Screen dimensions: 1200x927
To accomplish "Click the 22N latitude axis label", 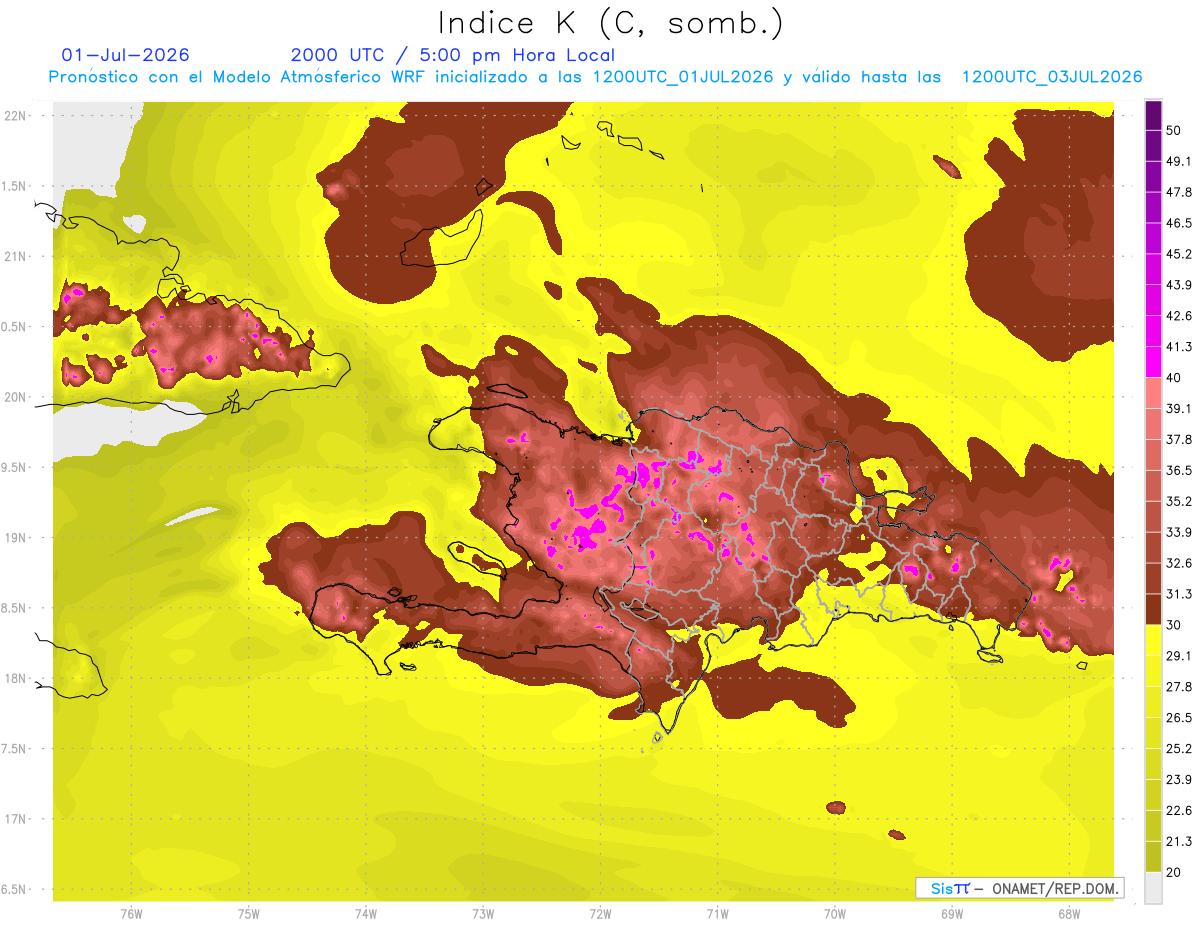I will (15, 115).
